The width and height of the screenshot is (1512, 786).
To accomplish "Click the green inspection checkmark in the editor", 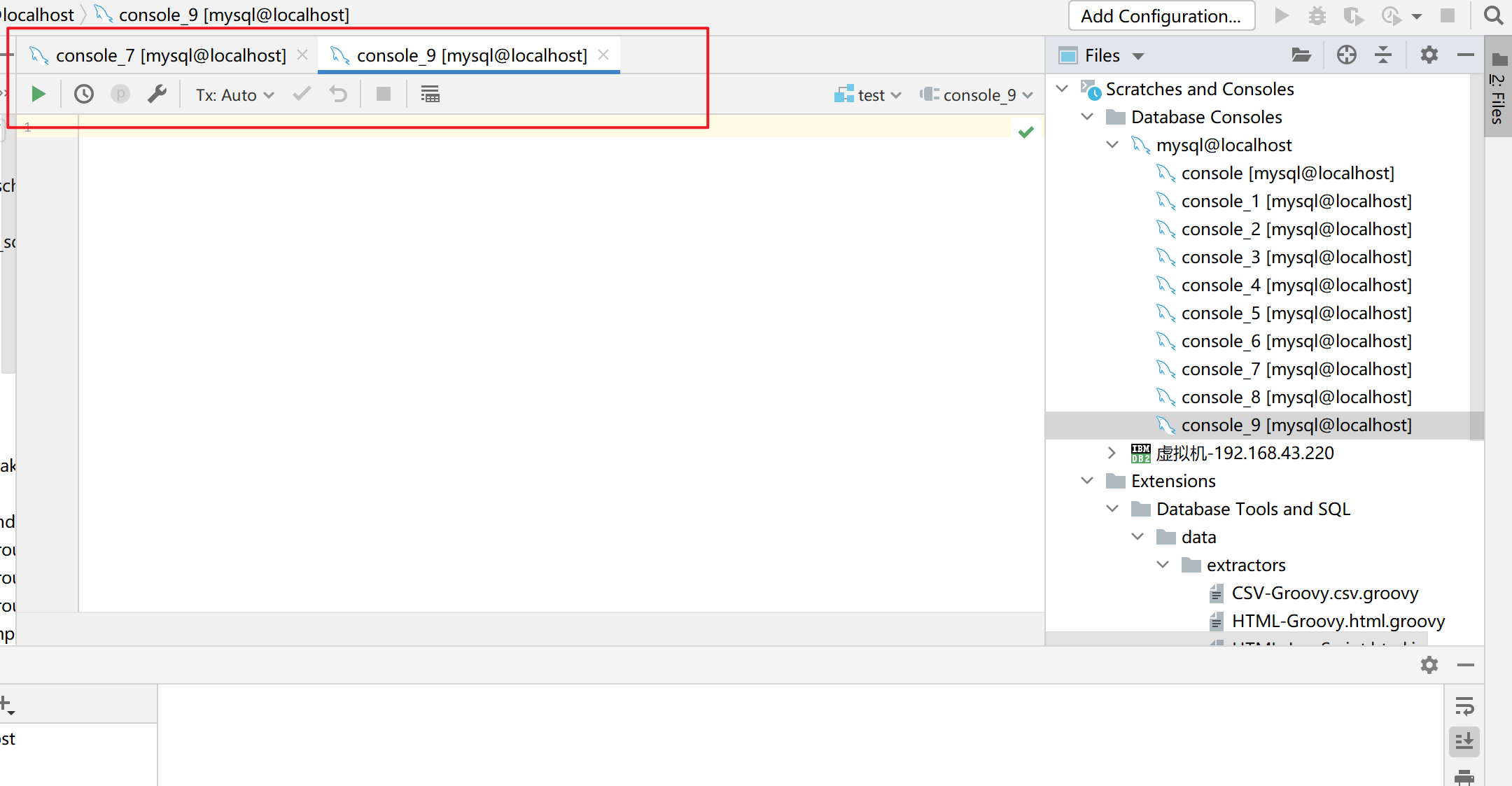I will point(1026,132).
